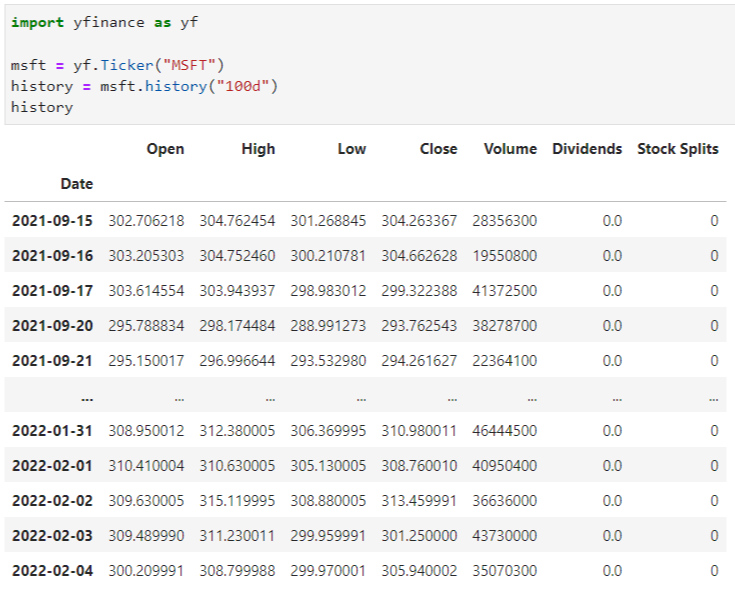The width and height of the screenshot is (735, 589).
Task: Select the 2022-02-02 row label
Action: point(52,501)
